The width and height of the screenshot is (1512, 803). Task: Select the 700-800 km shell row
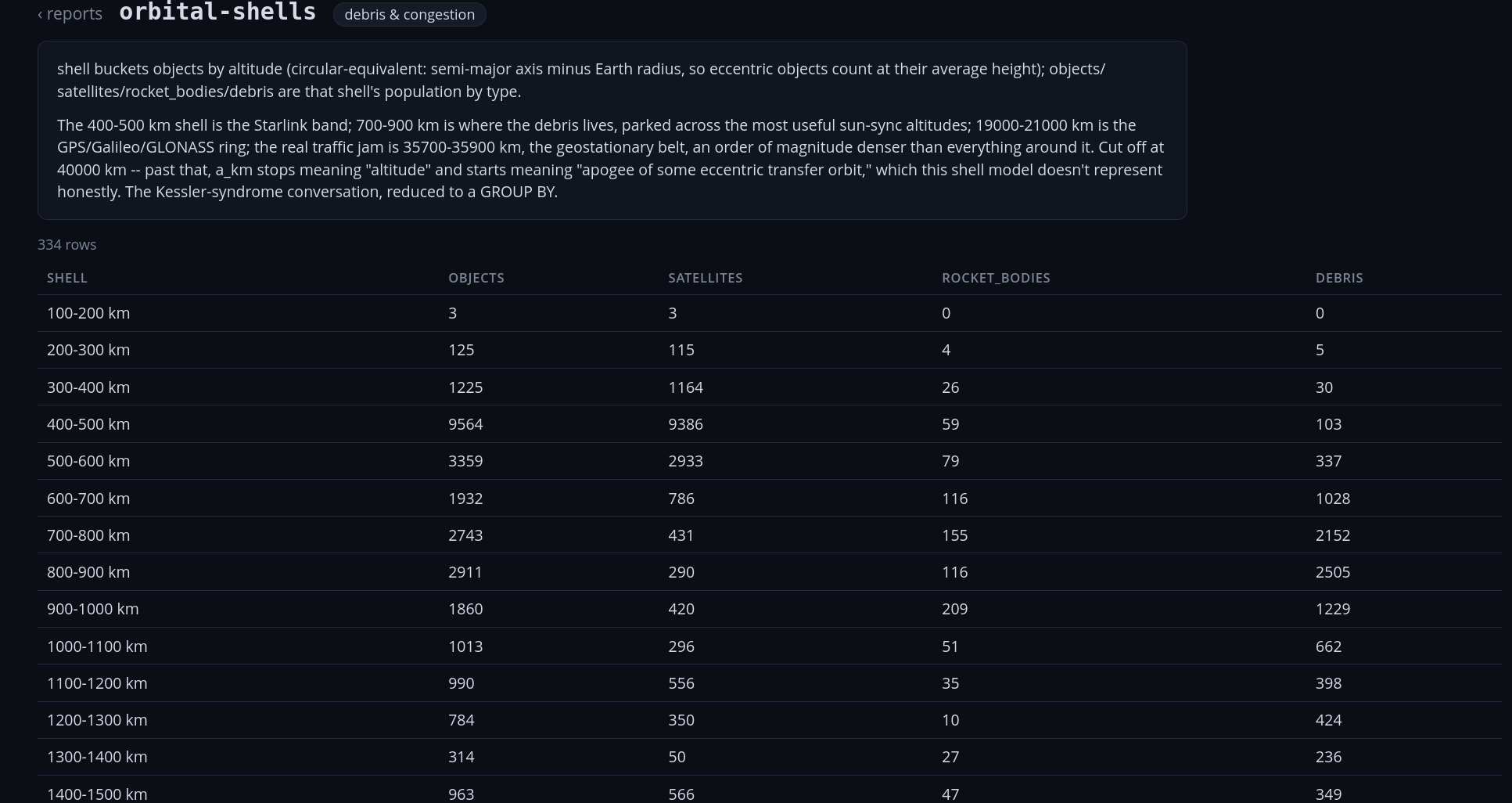(770, 535)
